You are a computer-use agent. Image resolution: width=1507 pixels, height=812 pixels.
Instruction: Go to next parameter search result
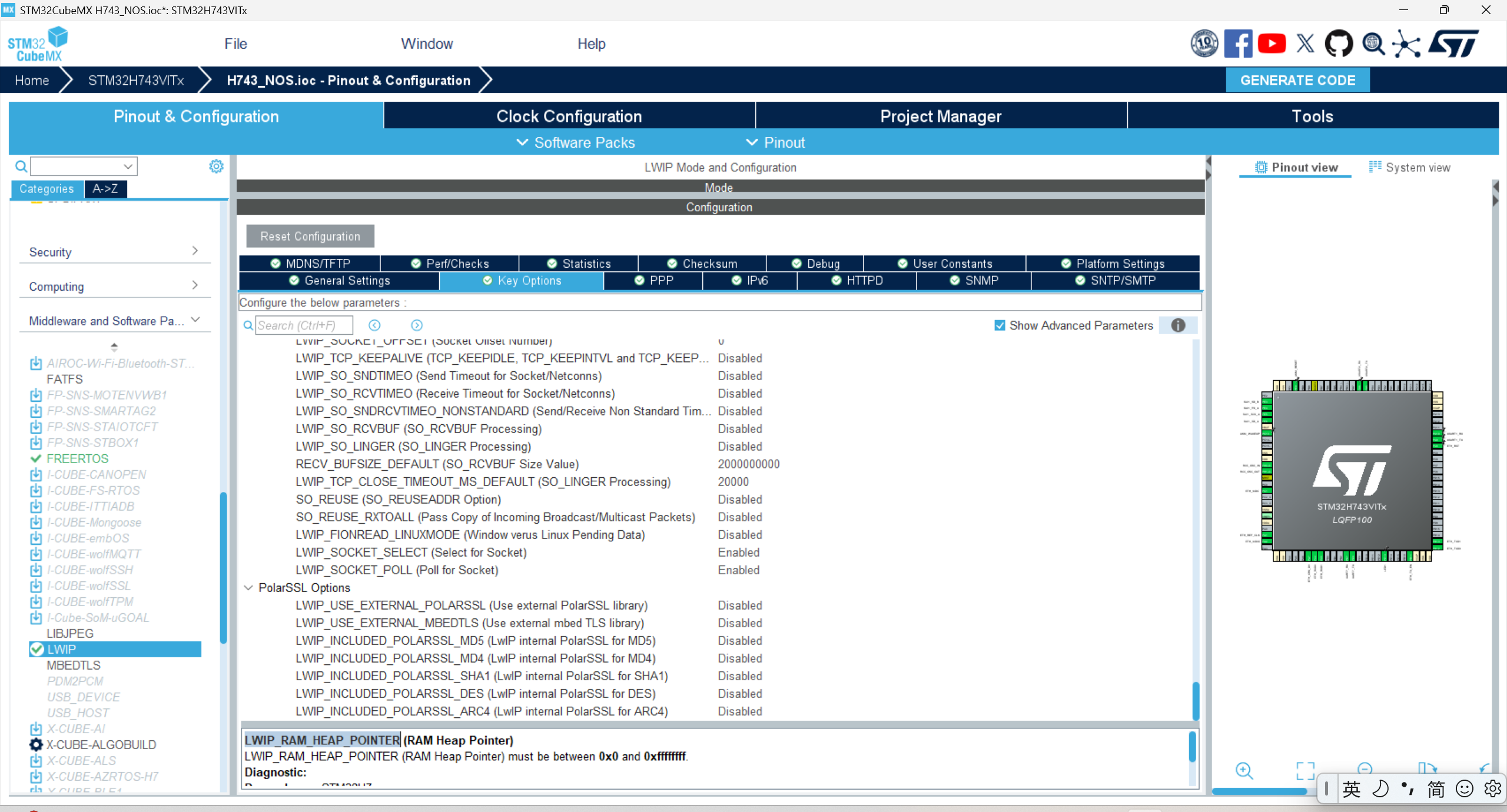(x=417, y=325)
